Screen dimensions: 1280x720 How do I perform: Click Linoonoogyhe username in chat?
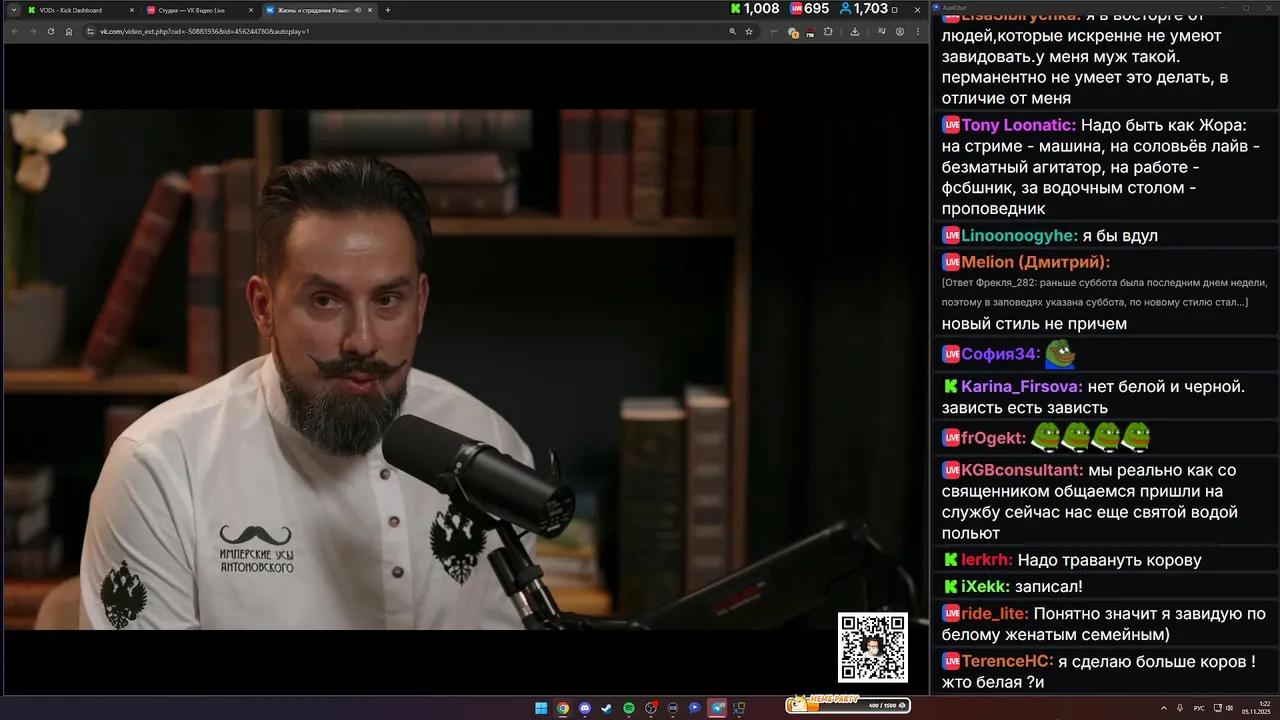click(1019, 236)
